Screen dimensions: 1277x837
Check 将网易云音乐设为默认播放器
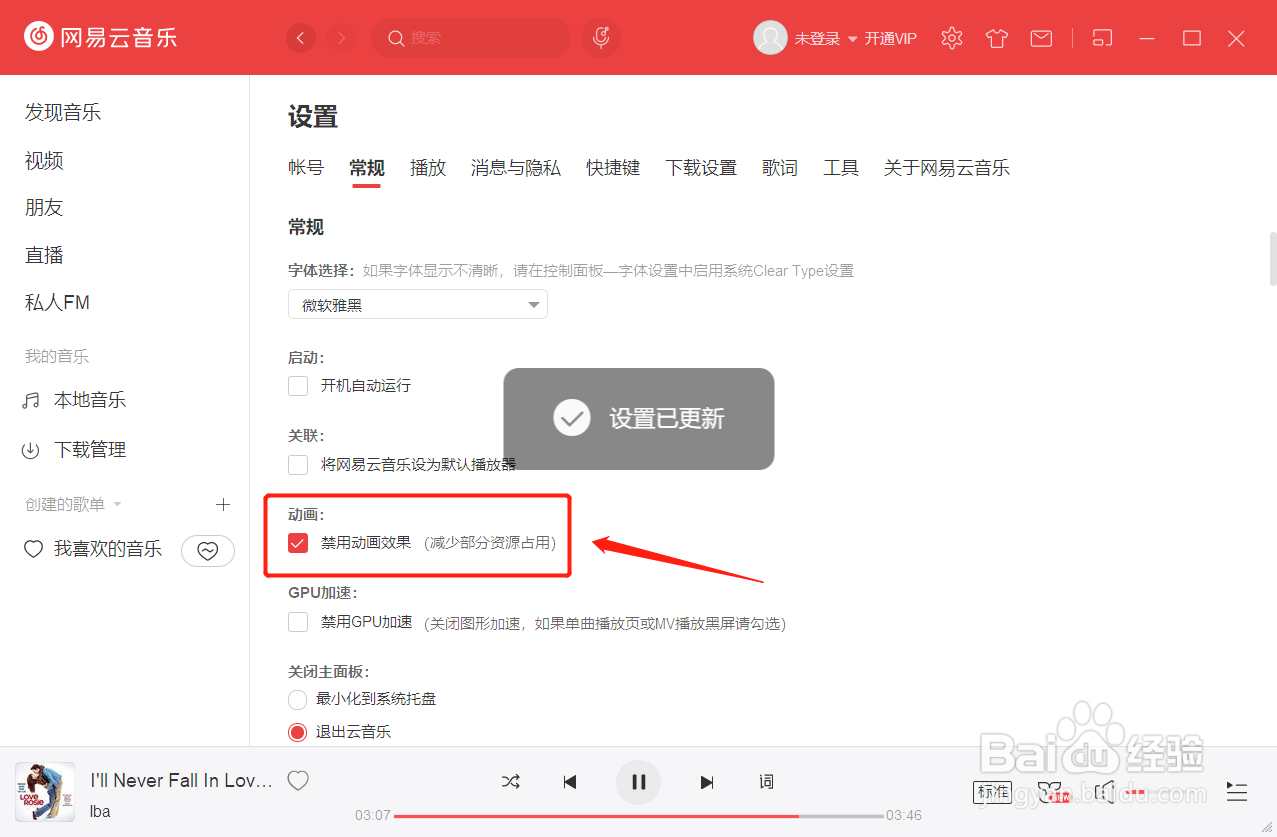pyautogui.click(x=297, y=464)
